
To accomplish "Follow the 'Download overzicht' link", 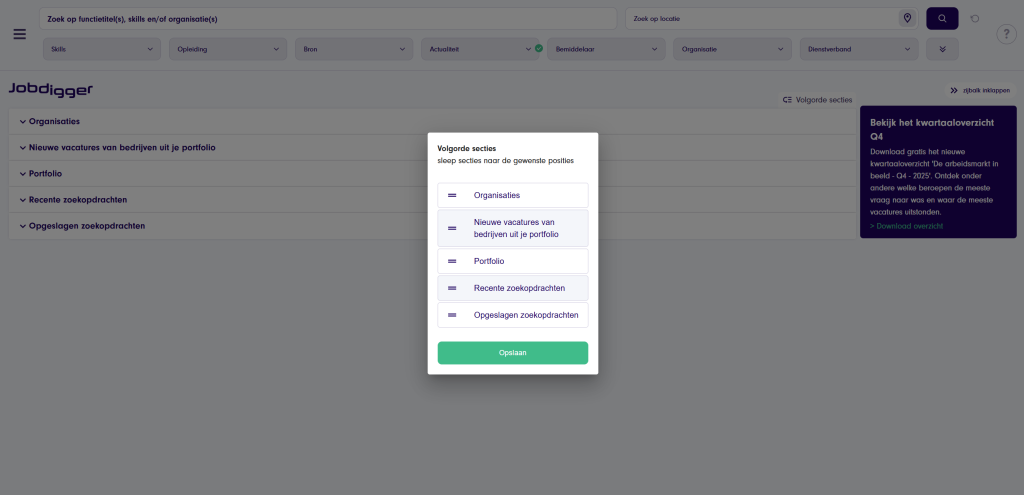I will 906,226.
